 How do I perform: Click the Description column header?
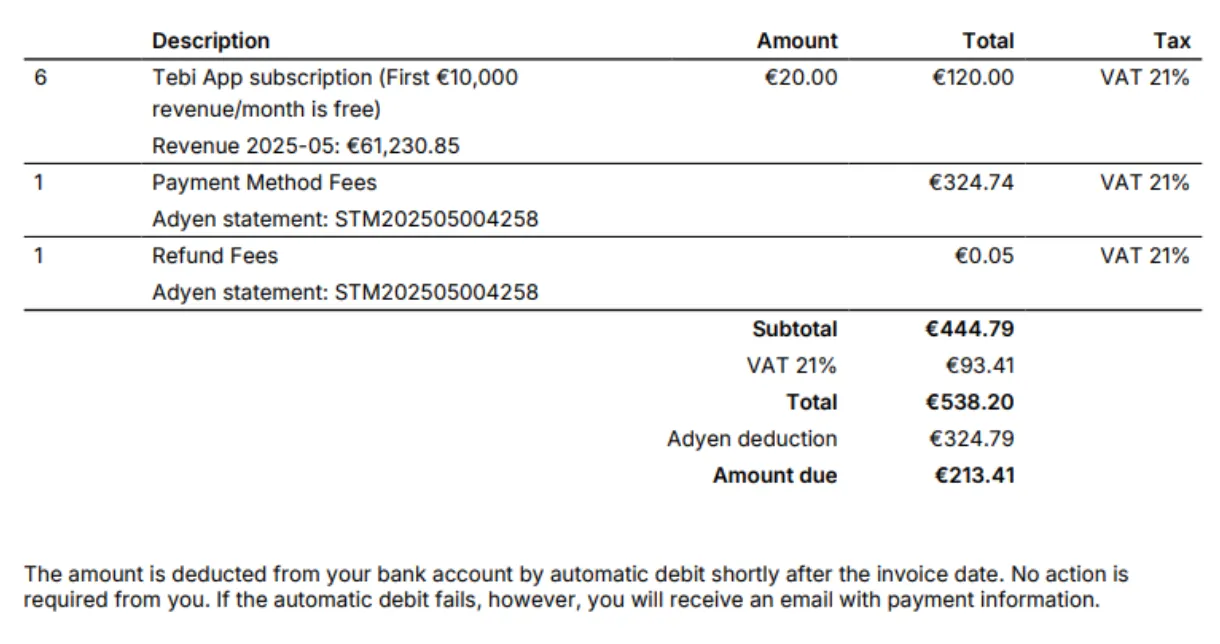(211, 41)
